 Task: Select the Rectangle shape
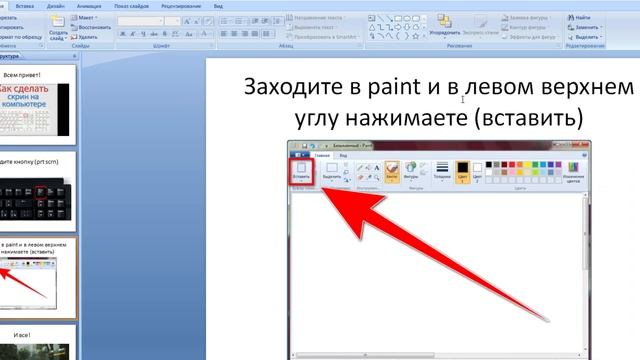[x=398, y=18]
